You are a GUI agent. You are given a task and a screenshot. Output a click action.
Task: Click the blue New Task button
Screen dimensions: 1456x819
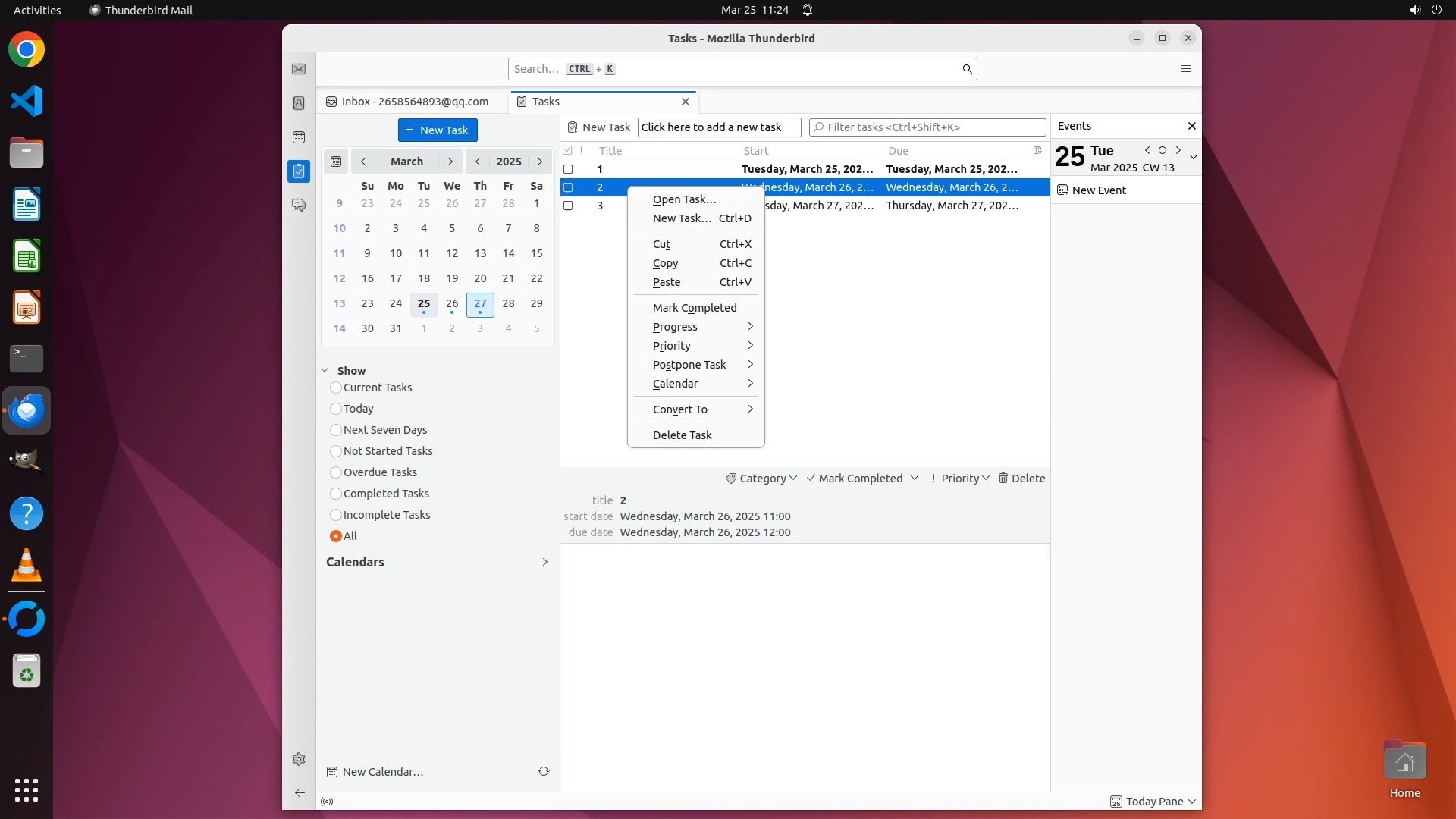pos(438,130)
